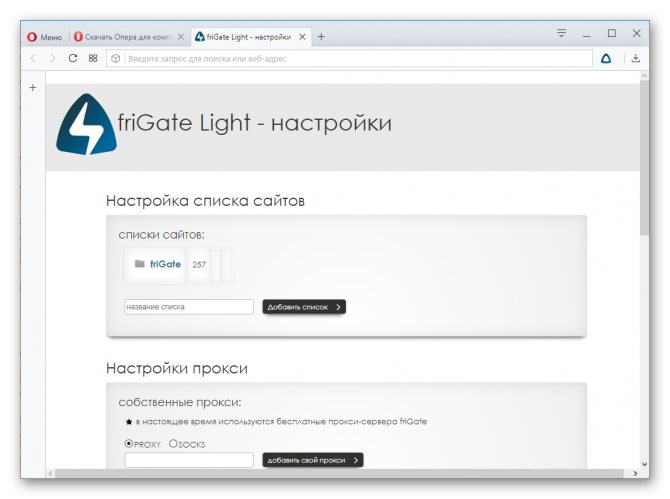Click the folder icon next to friGate
This screenshot has height=499, width=670.
click(139, 264)
